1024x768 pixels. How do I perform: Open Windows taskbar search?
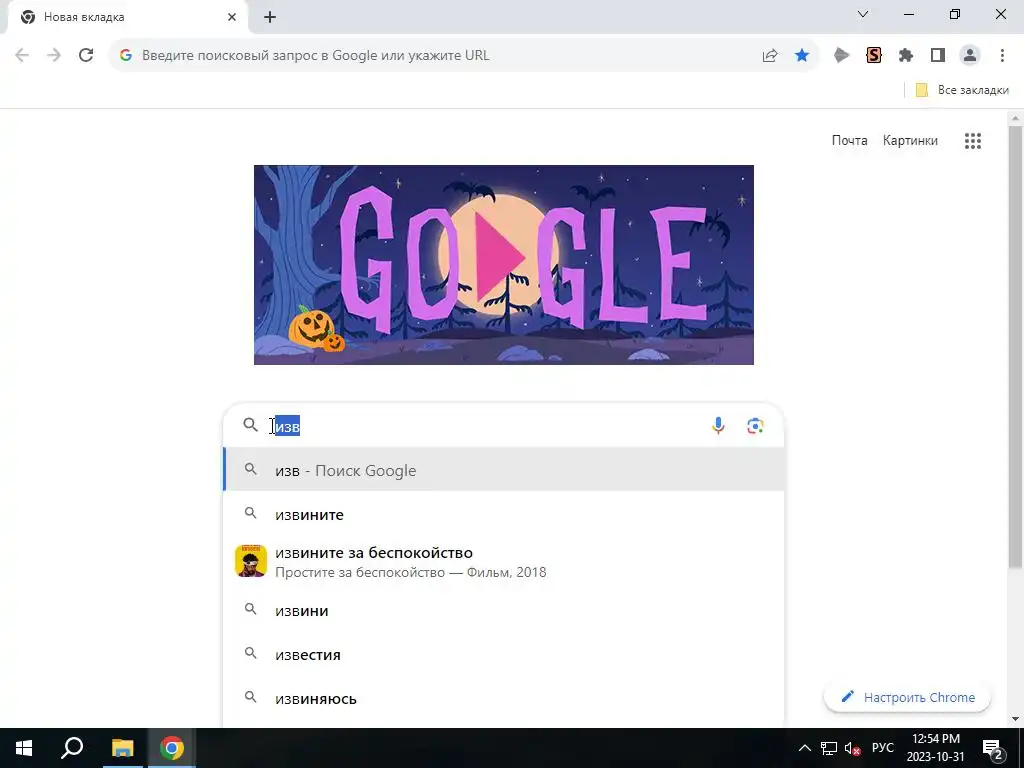coord(72,748)
